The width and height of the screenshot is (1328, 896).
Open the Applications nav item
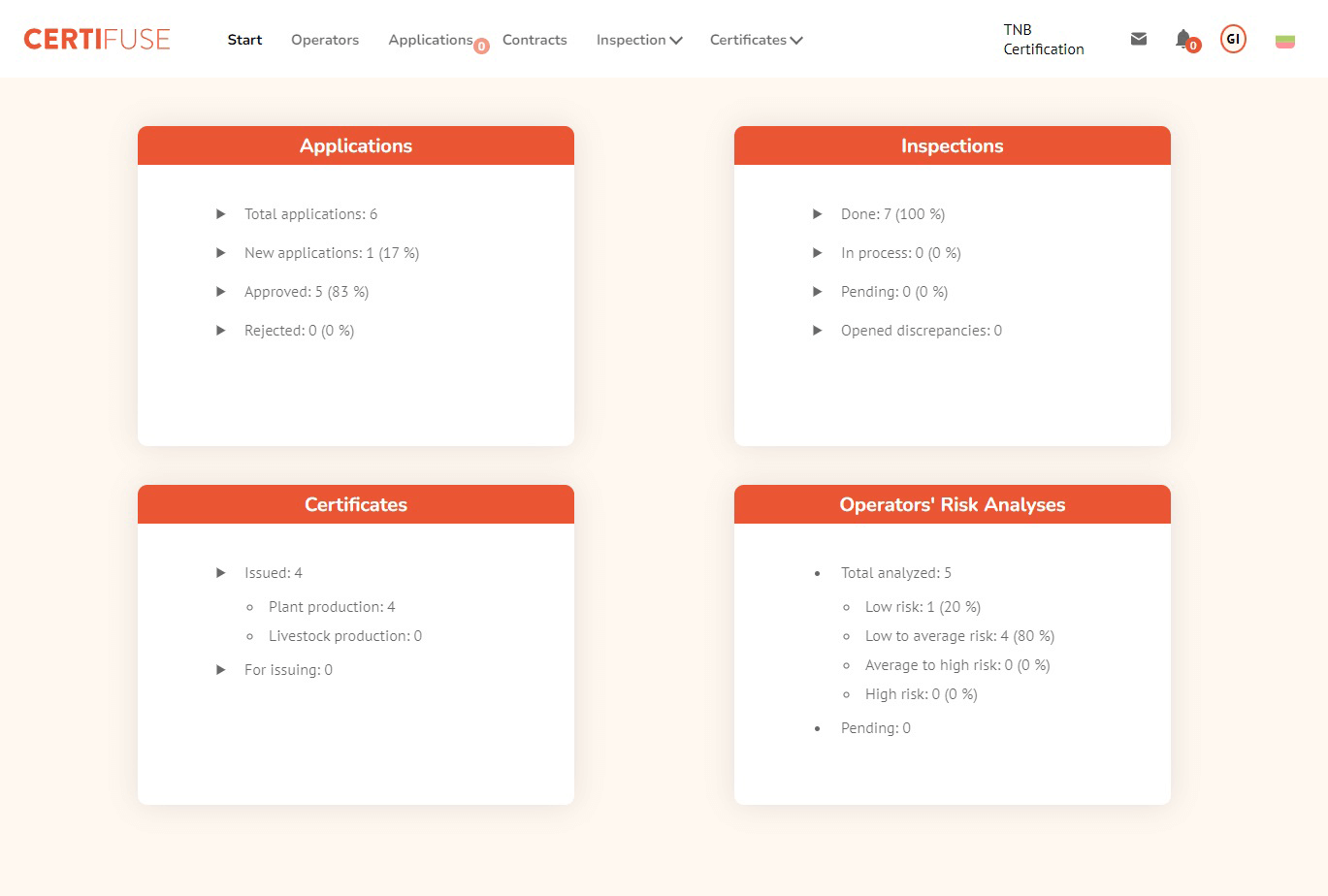point(430,40)
